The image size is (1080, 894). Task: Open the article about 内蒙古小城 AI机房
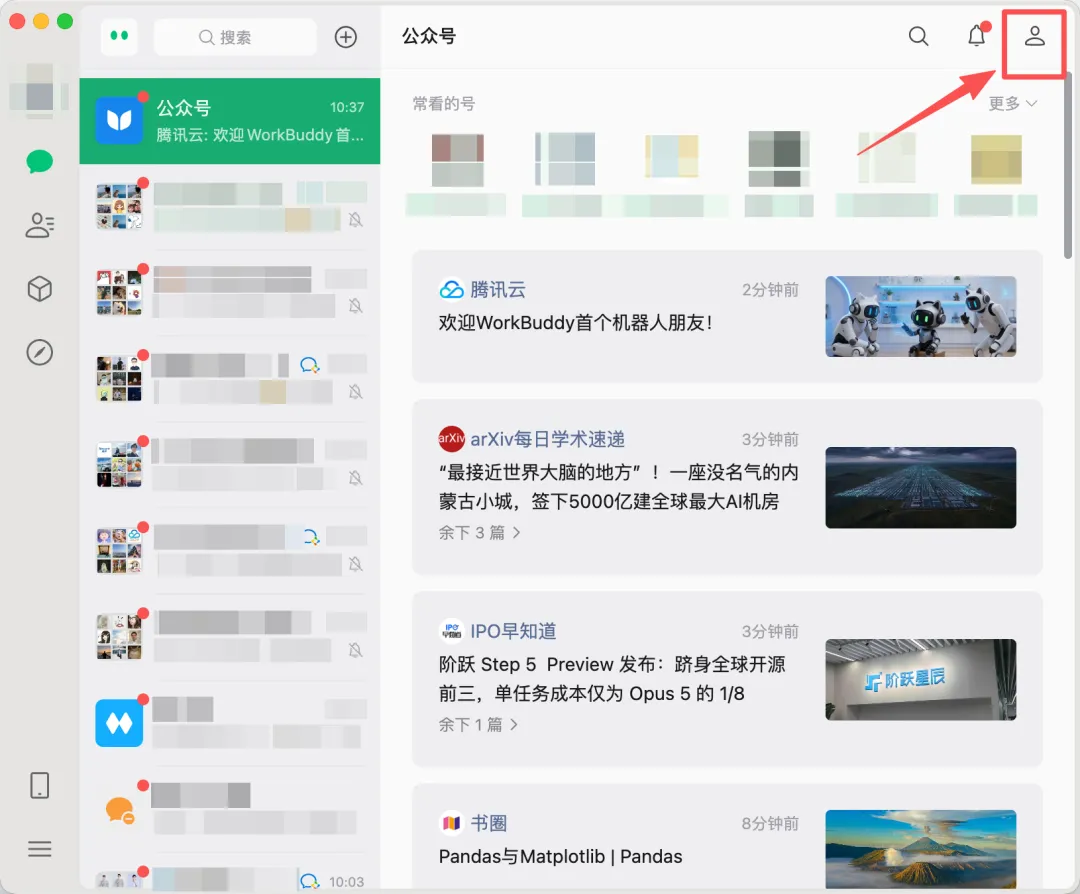coord(619,486)
